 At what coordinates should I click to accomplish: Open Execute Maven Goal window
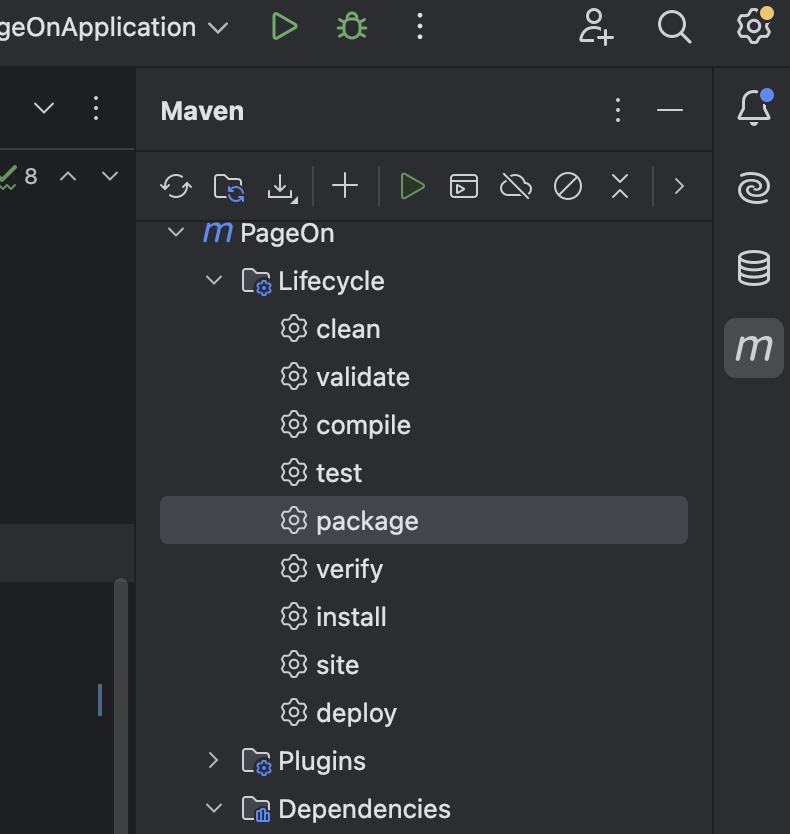click(x=464, y=186)
